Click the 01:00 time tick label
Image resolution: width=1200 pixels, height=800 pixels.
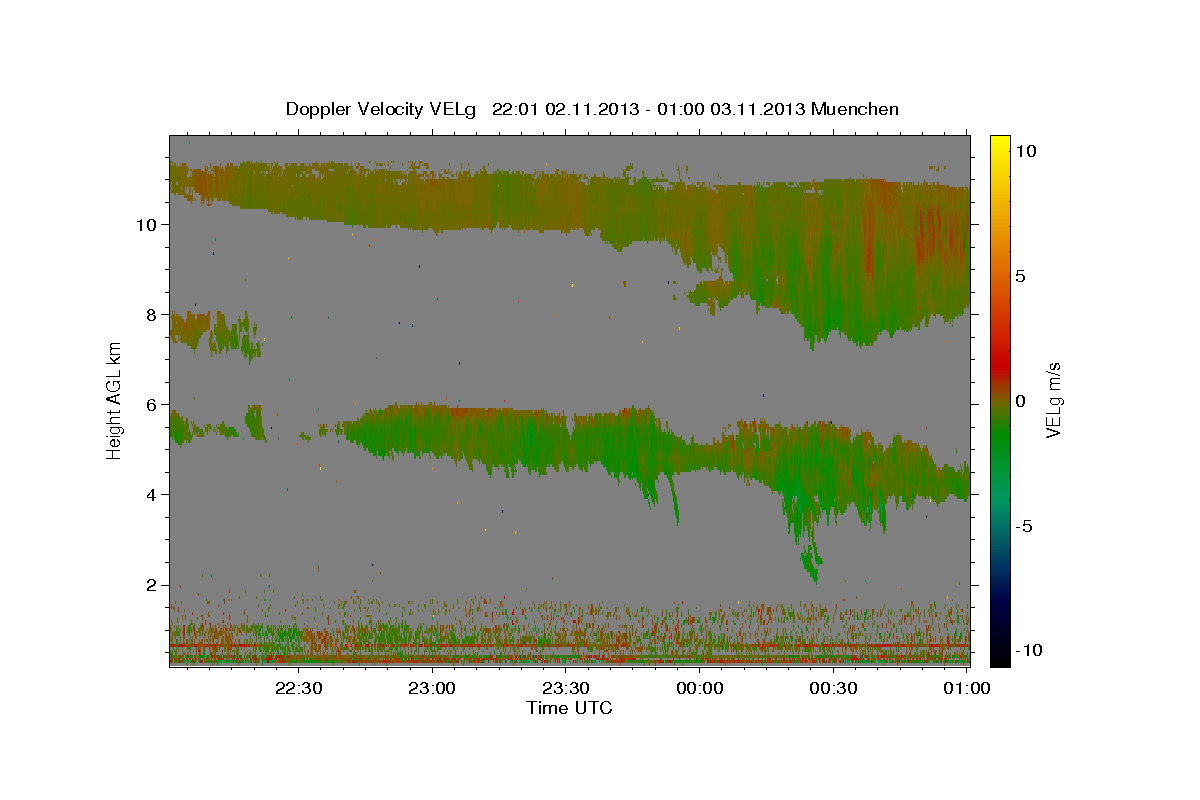pos(966,688)
